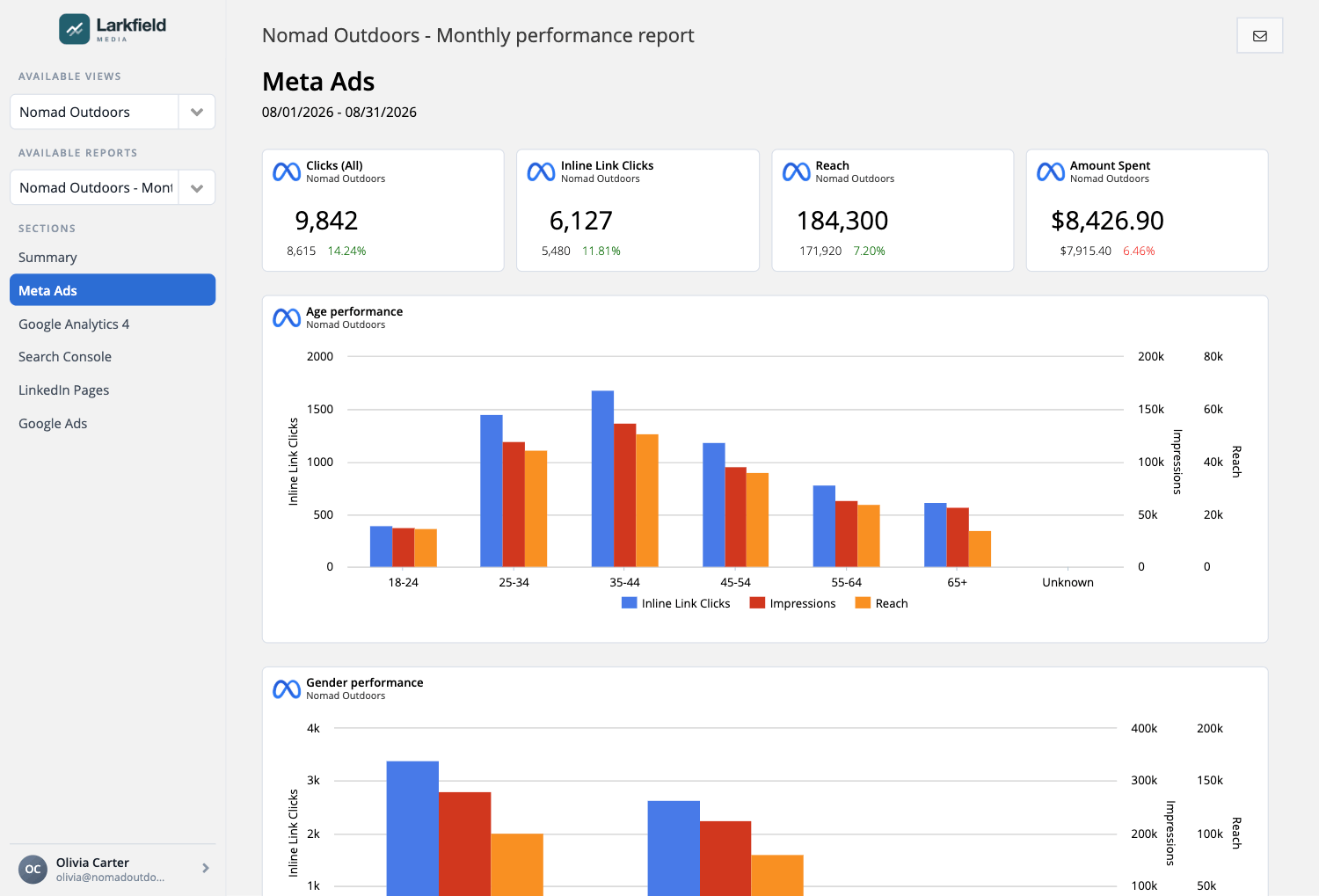Click the Gender performance chart title
1319x896 pixels.
(365, 682)
